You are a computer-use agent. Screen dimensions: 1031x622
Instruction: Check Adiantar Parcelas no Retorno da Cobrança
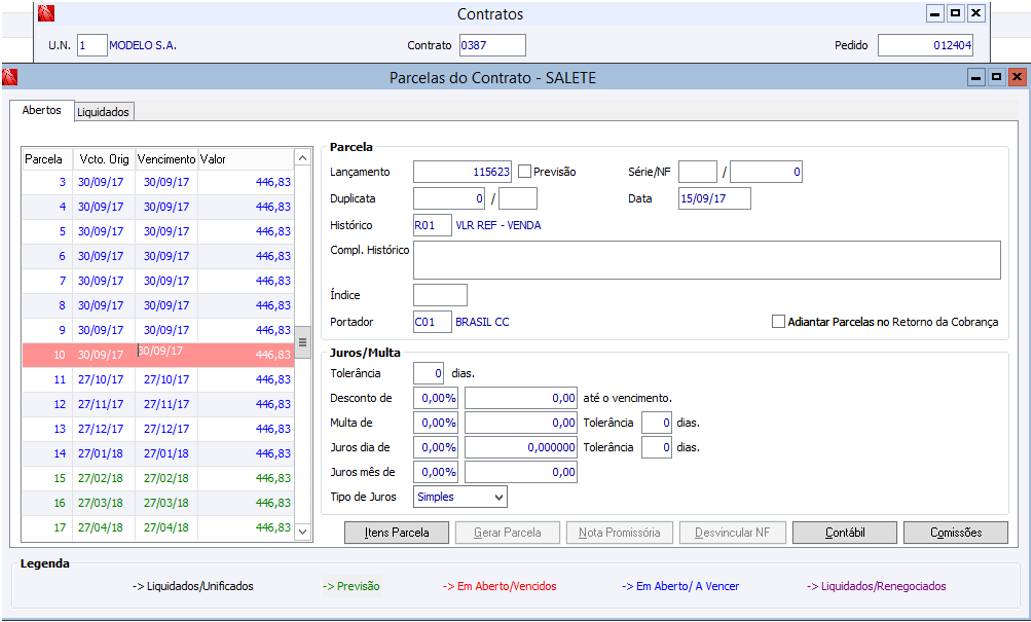[778, 322]
